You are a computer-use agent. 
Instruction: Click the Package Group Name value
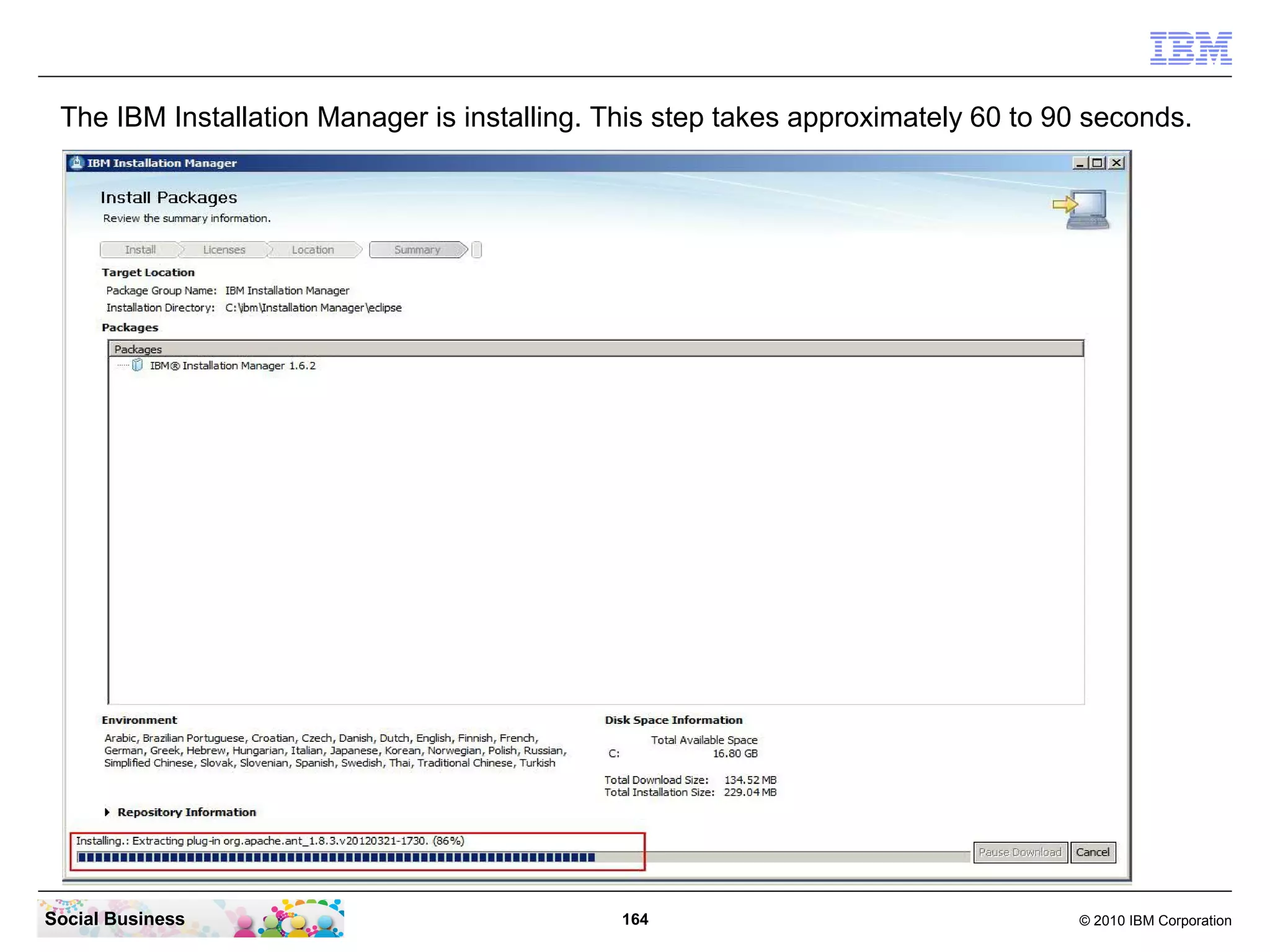click(287, 291)
